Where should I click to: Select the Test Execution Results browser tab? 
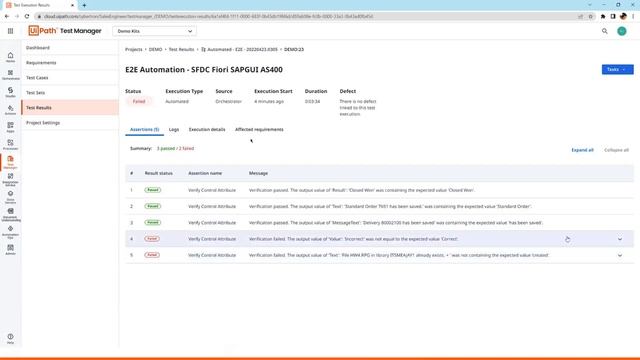pos(40,5)
